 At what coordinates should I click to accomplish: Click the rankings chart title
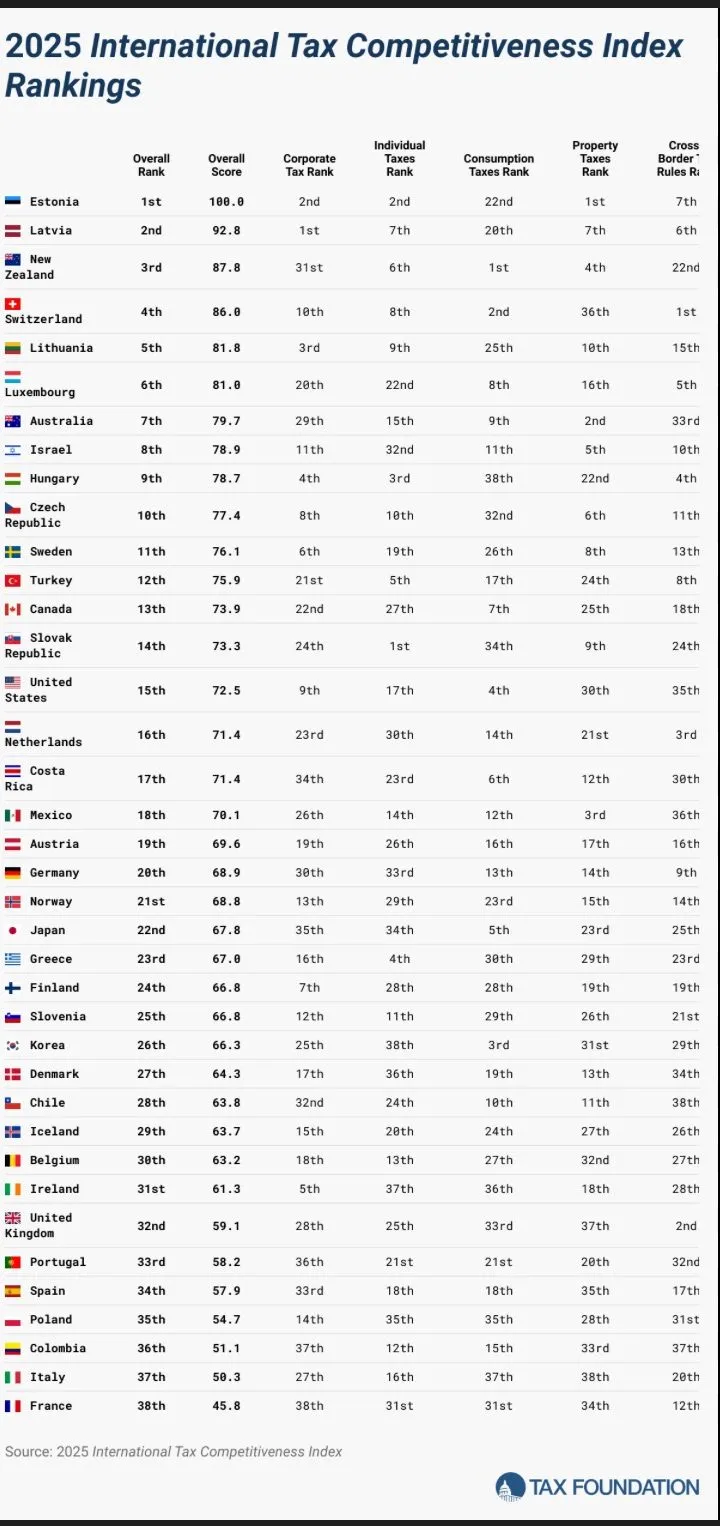click(344, 65)
